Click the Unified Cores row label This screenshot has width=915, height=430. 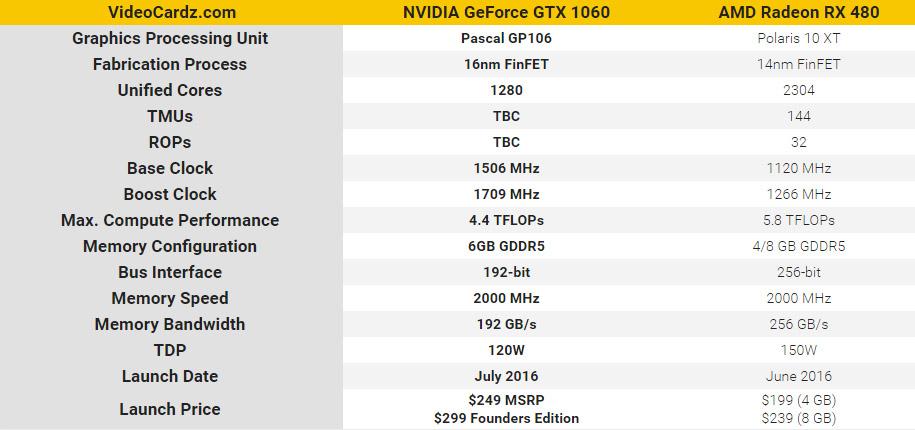(x=170, y=90)
